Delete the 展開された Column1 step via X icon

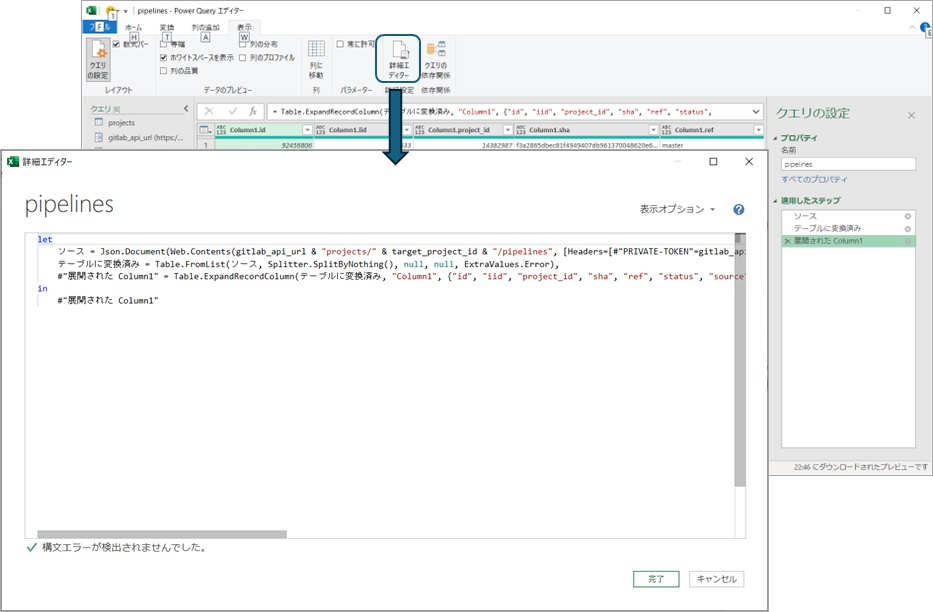pos(787,242)
